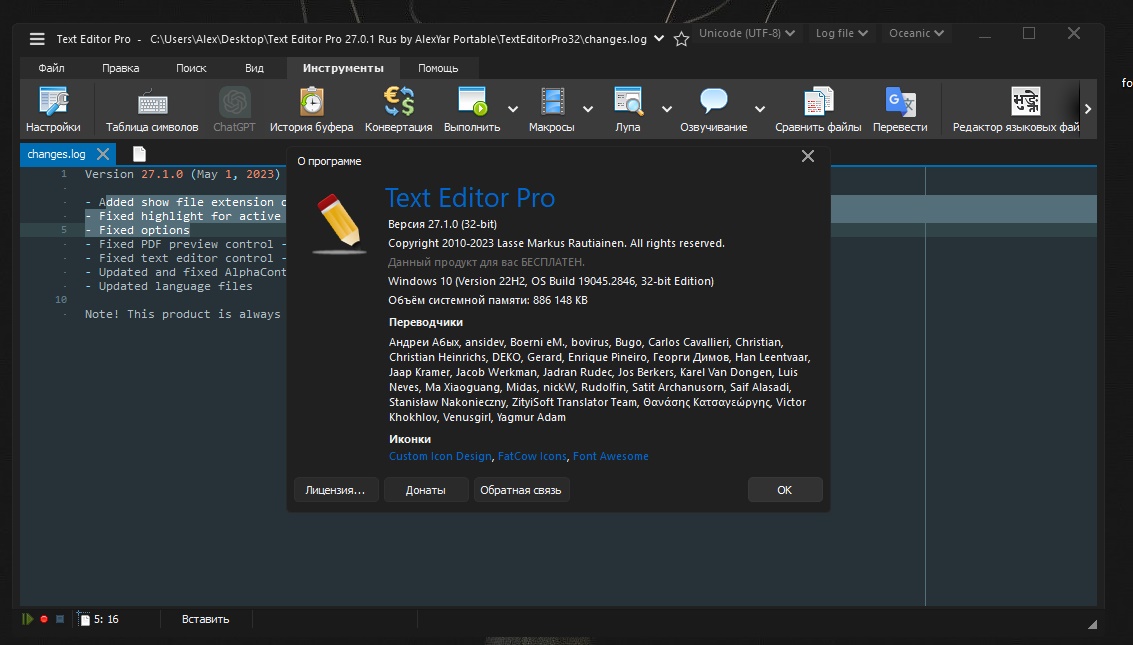Open the Правка menu tab

(x=121, y=68)
